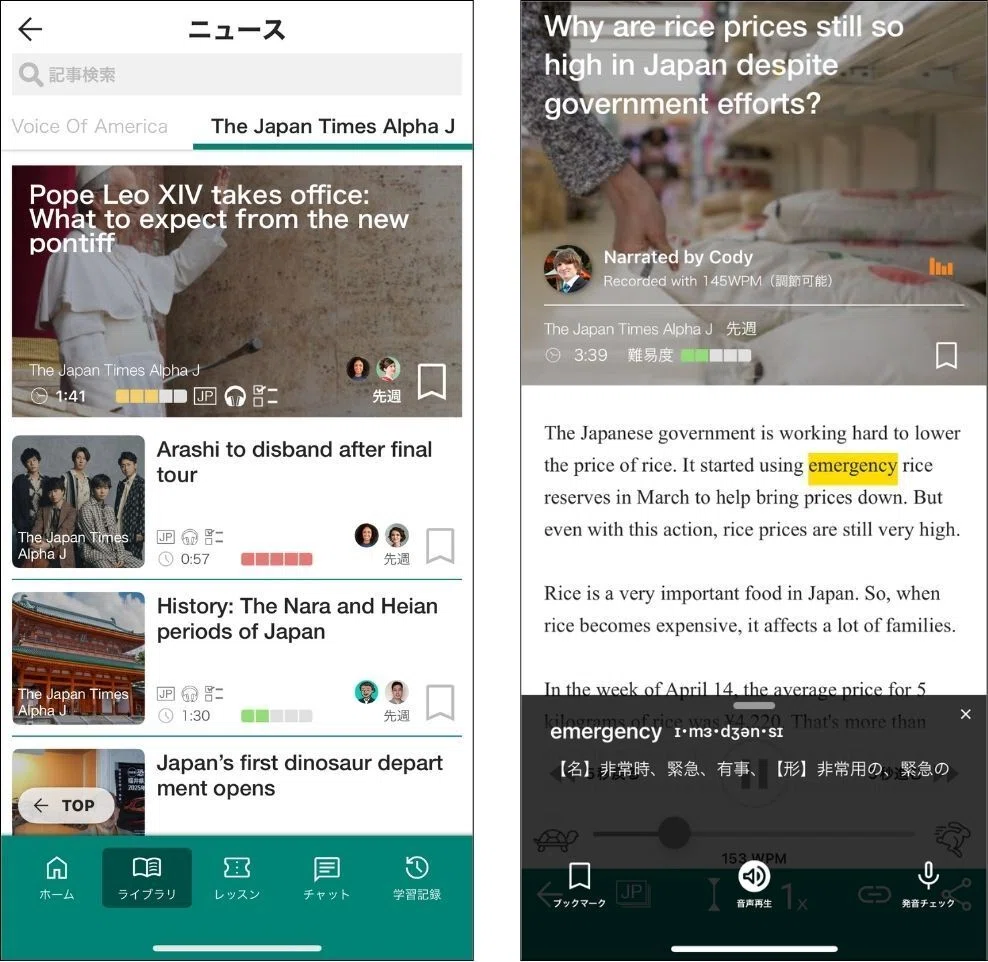Open the Pope Leo XIV featured article
The height and width of the screenshot is (962, 988).
(236, 291)
